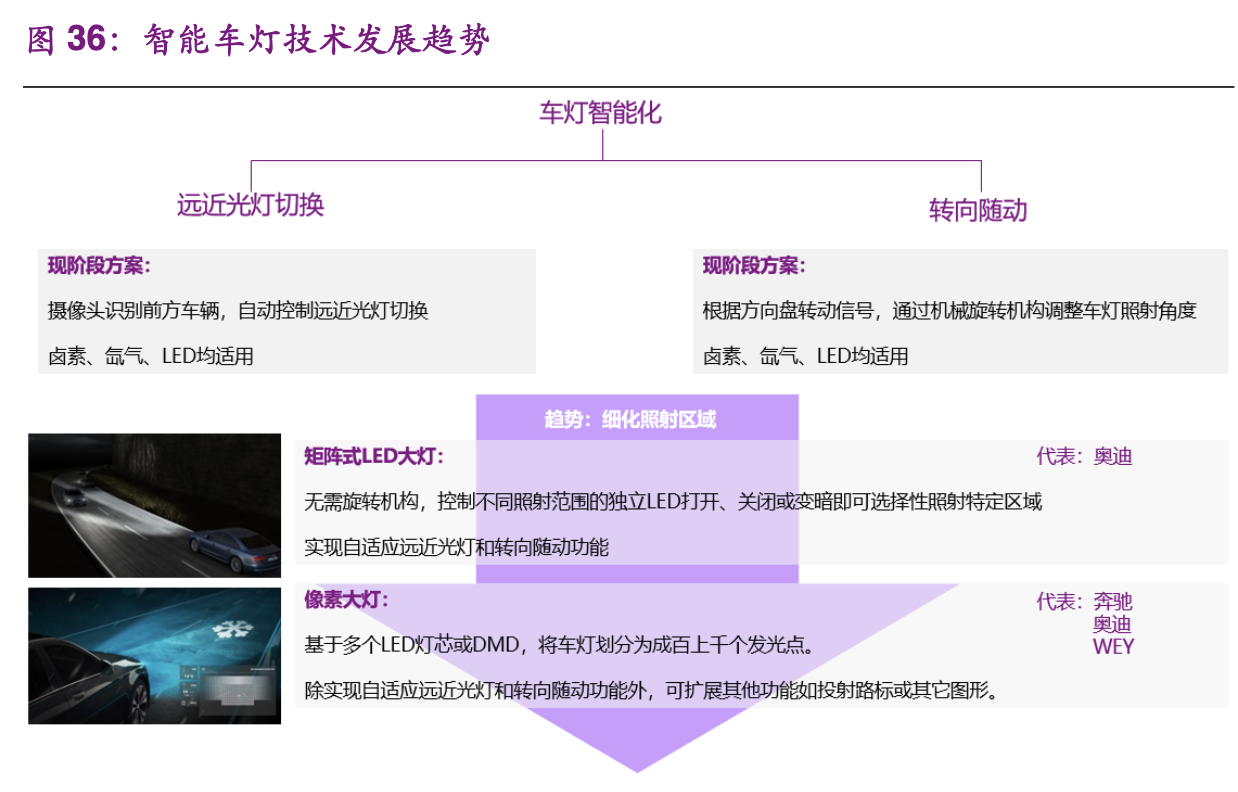Image resolution: width=1238 pixels, height=792 pixels.
Task: Click '实现自适应远近光灯和转向随动功能'
Action: coord(456,547)
